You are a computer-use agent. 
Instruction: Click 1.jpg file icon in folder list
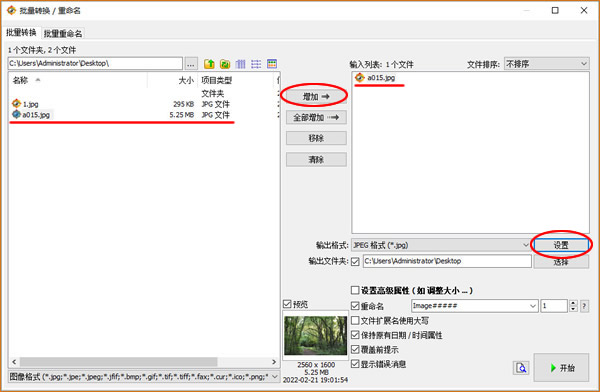click(16, 103)
